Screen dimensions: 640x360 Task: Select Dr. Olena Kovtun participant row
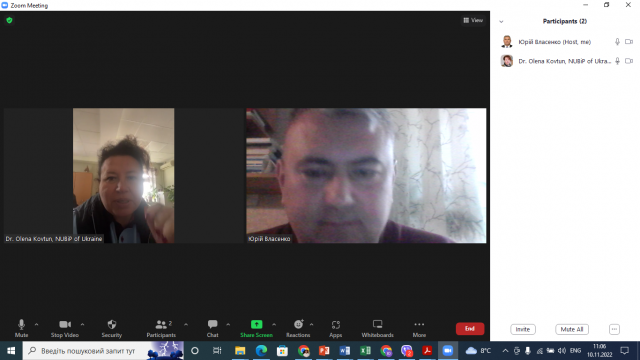[565, 61]
